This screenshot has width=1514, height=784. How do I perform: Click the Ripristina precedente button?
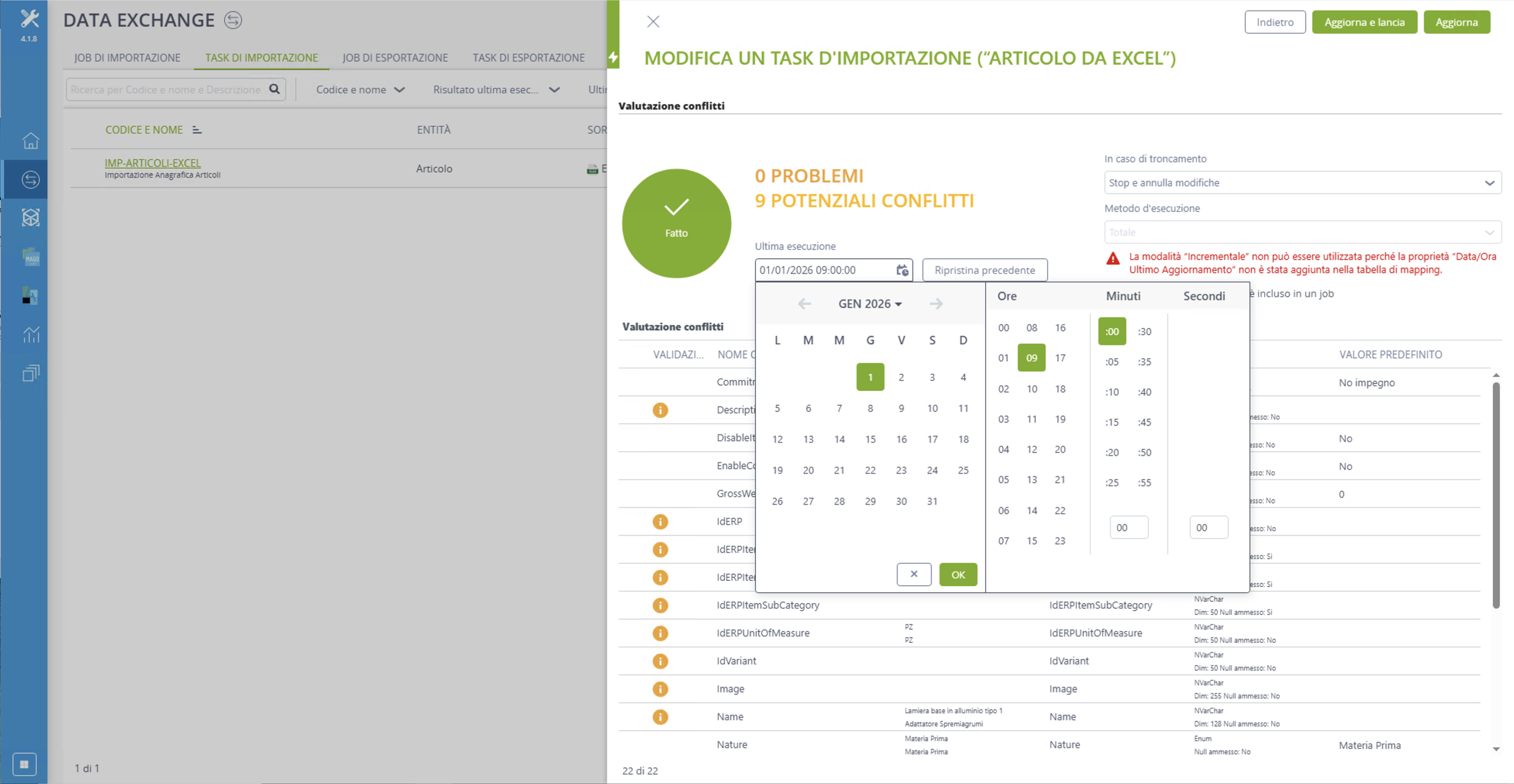click(985, 270)
